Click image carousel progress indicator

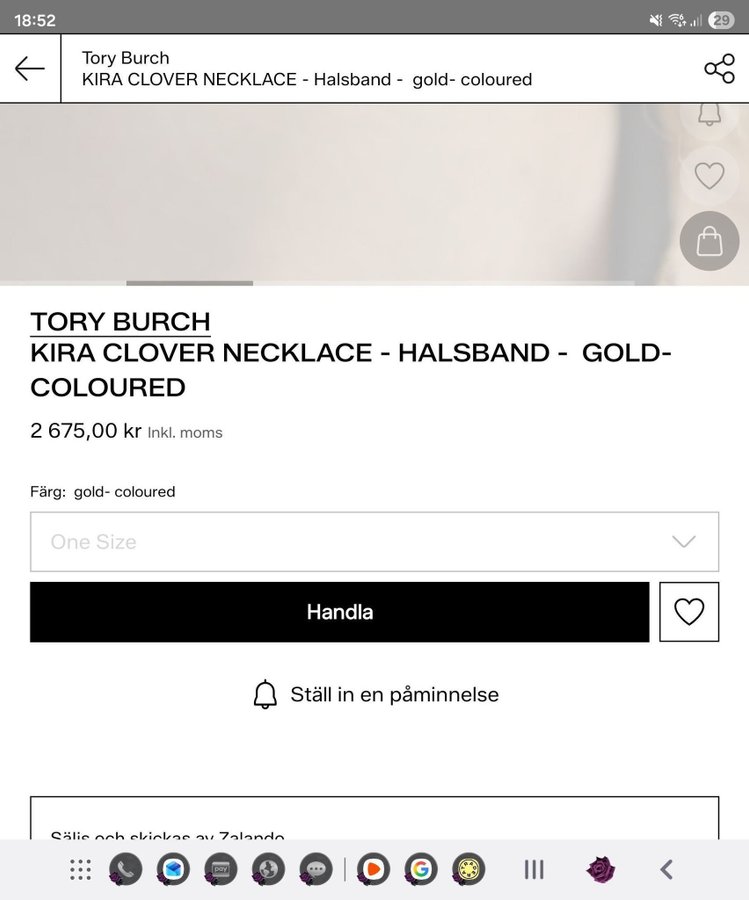pyautogui.click(x=189, y=283)
